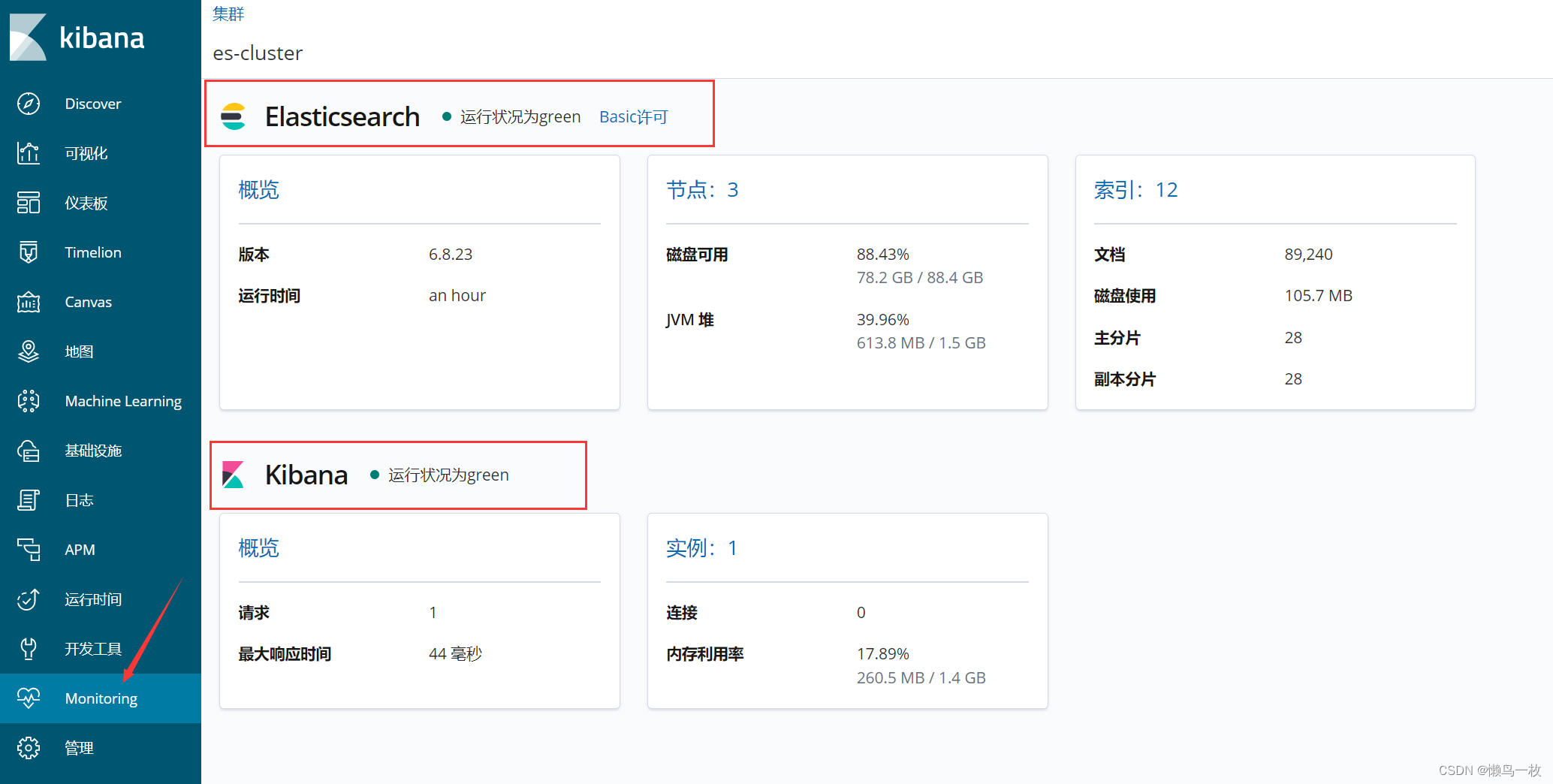Click the JVM 堆 label
The image size is (1553, 784).
click(x=690, y=319)
